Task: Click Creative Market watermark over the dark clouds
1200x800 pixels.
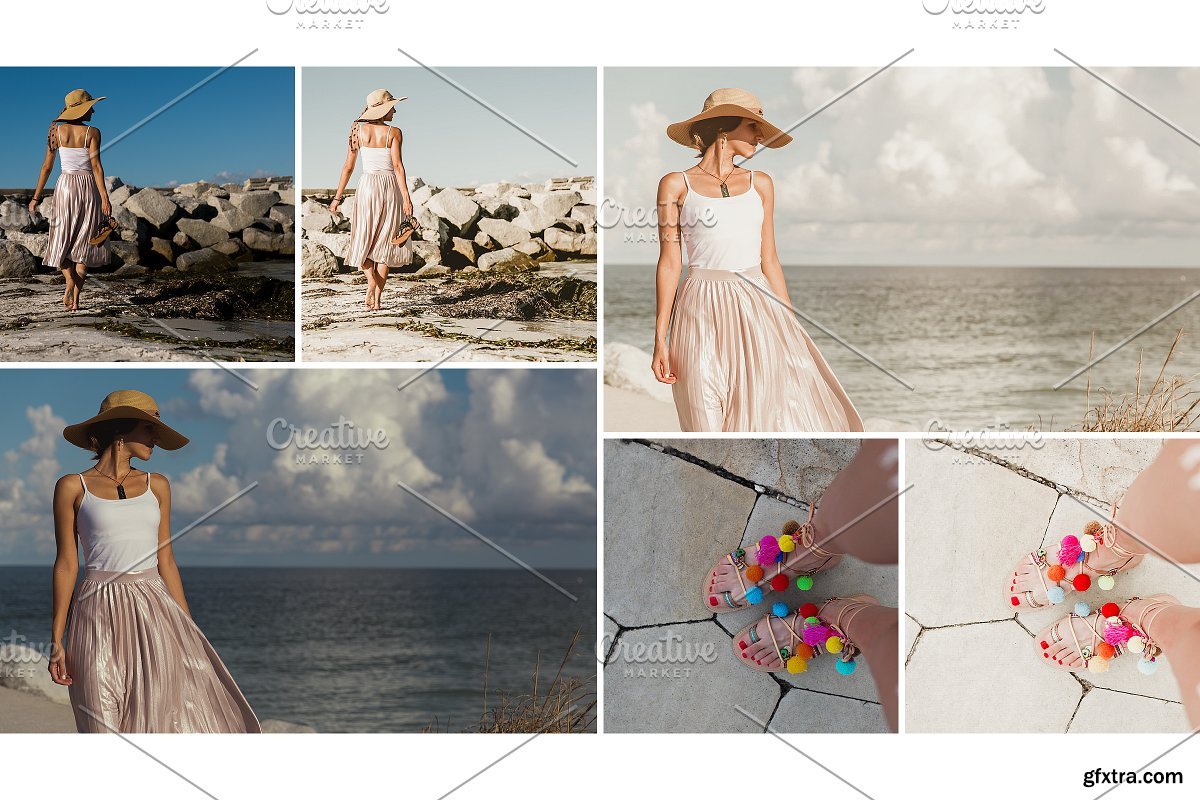Action: point(327,440)
